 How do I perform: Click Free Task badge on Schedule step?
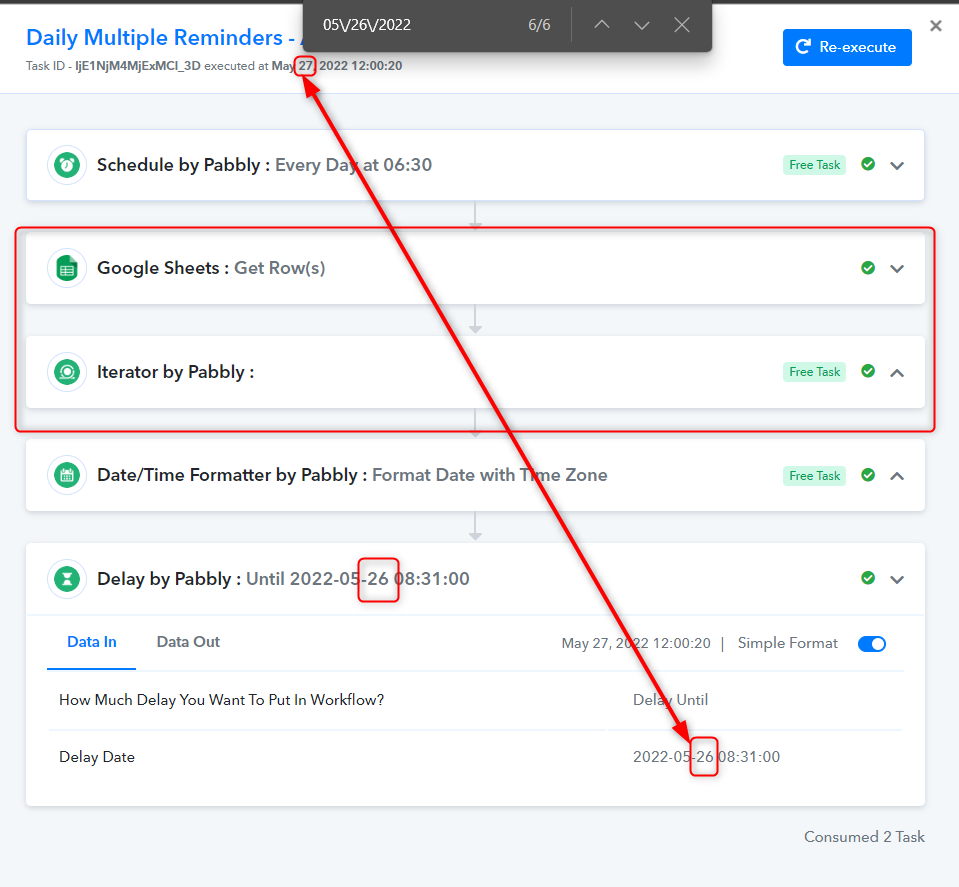click(815, 165)
